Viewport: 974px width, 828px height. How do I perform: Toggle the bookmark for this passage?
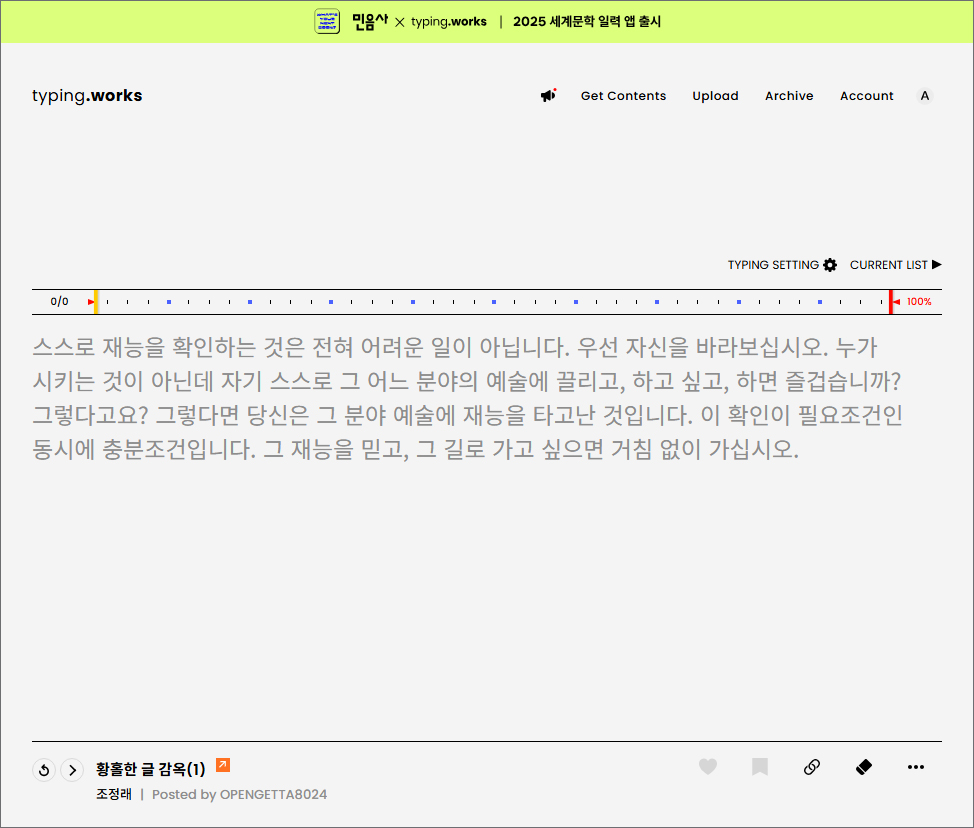(x=760, y=767)
